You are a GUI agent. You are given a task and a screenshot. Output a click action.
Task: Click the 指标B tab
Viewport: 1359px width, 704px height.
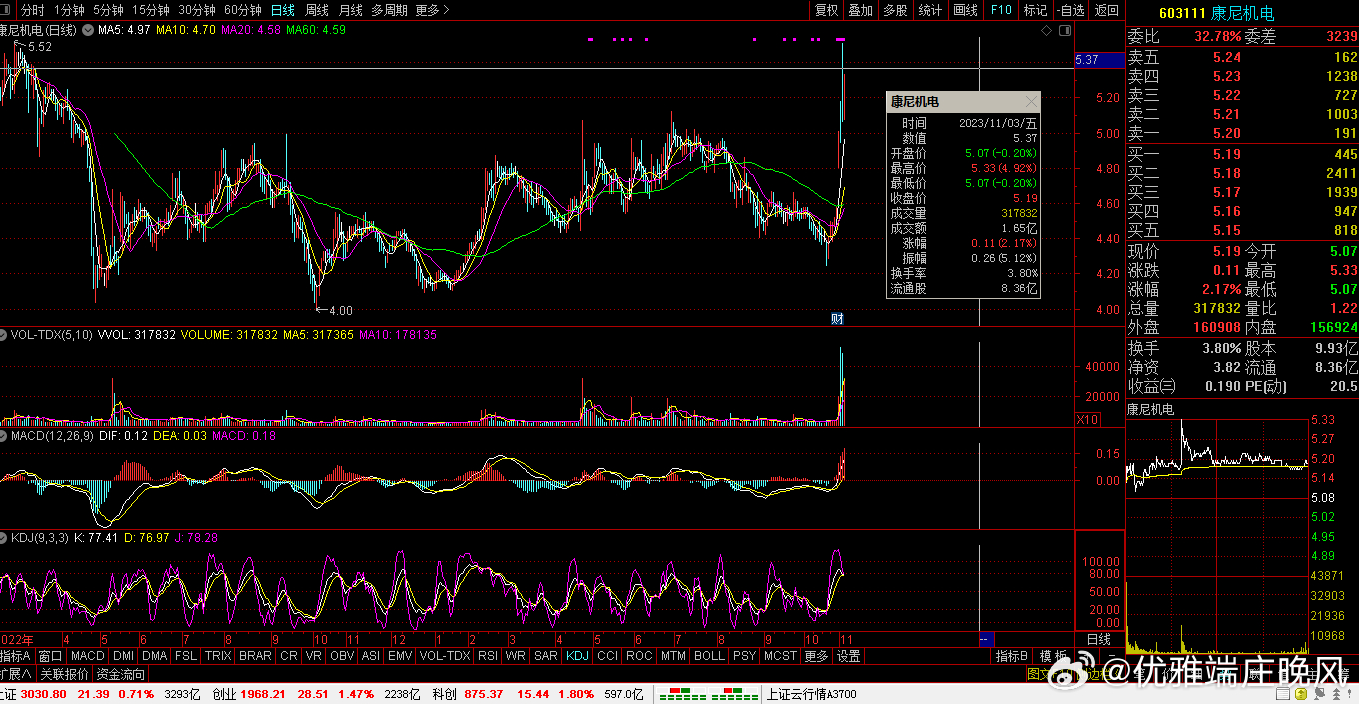point(1012,656)
